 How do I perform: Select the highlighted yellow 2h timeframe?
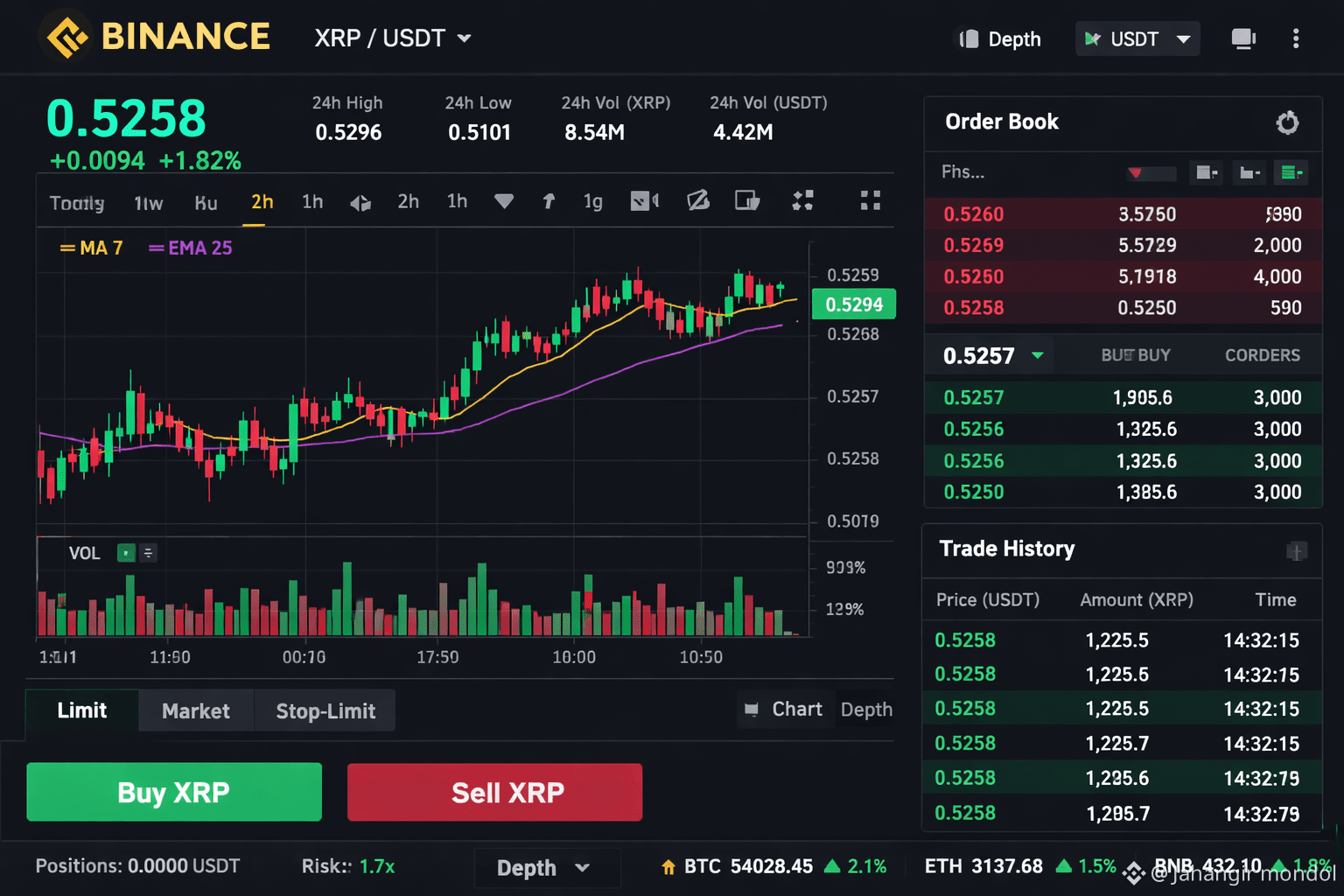tap(262, 202)
